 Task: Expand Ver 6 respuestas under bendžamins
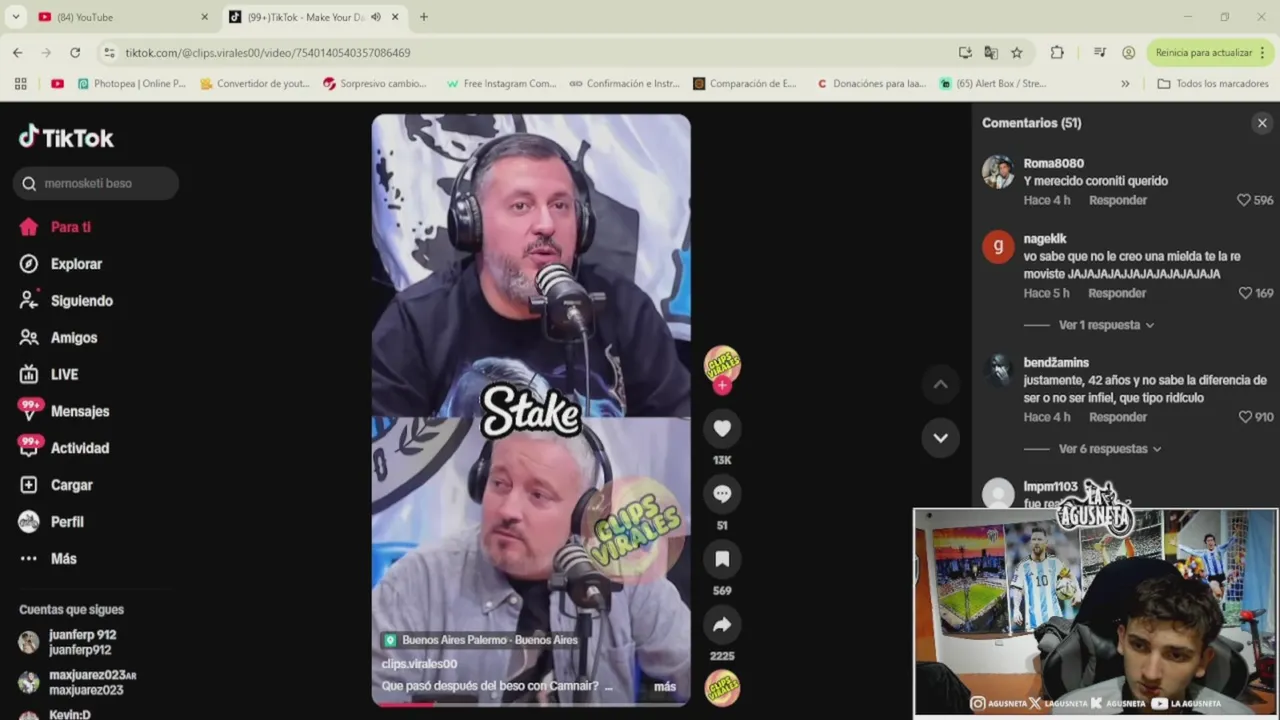(x=1110, y=449)
